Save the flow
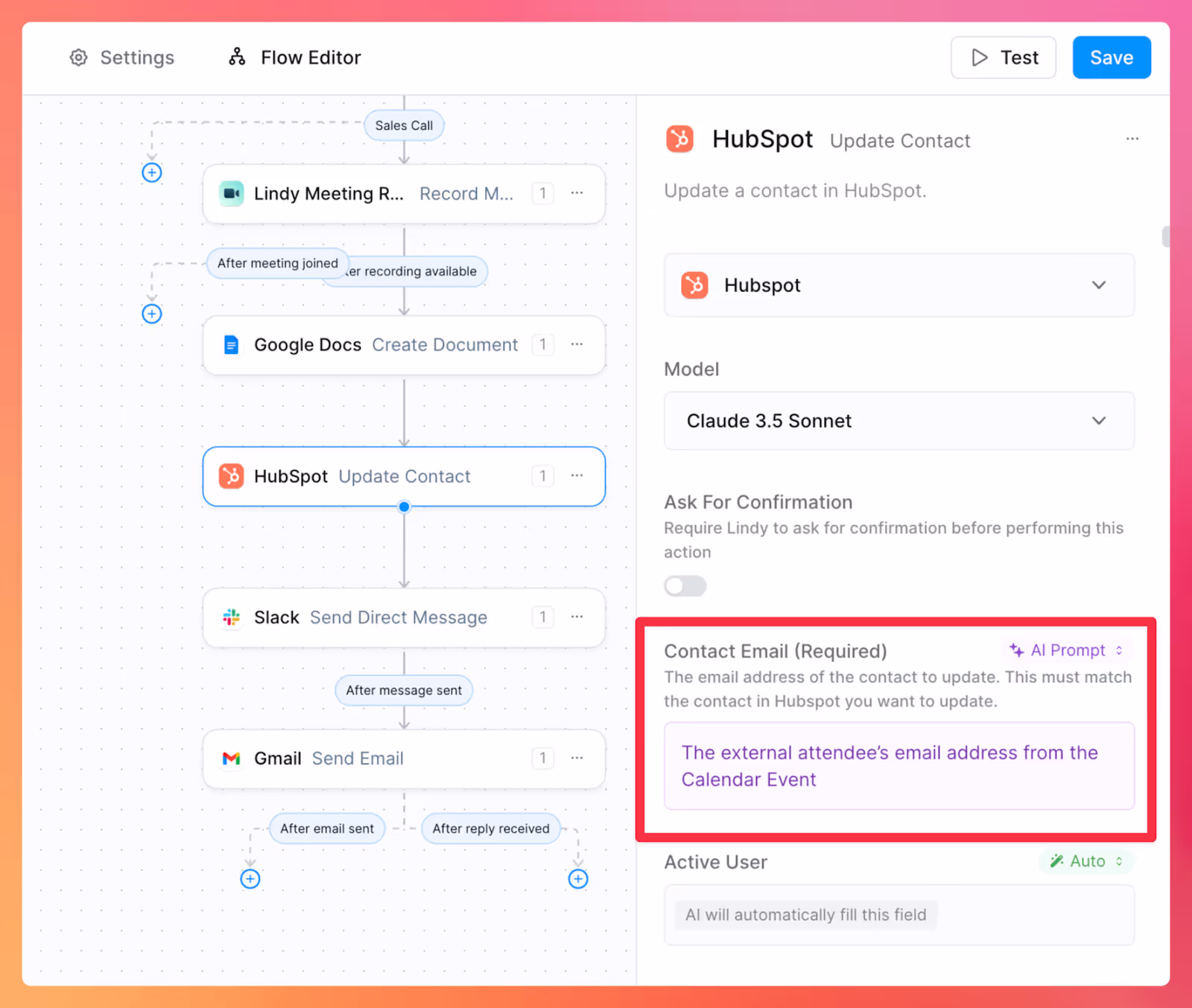 click(1111, 57)
